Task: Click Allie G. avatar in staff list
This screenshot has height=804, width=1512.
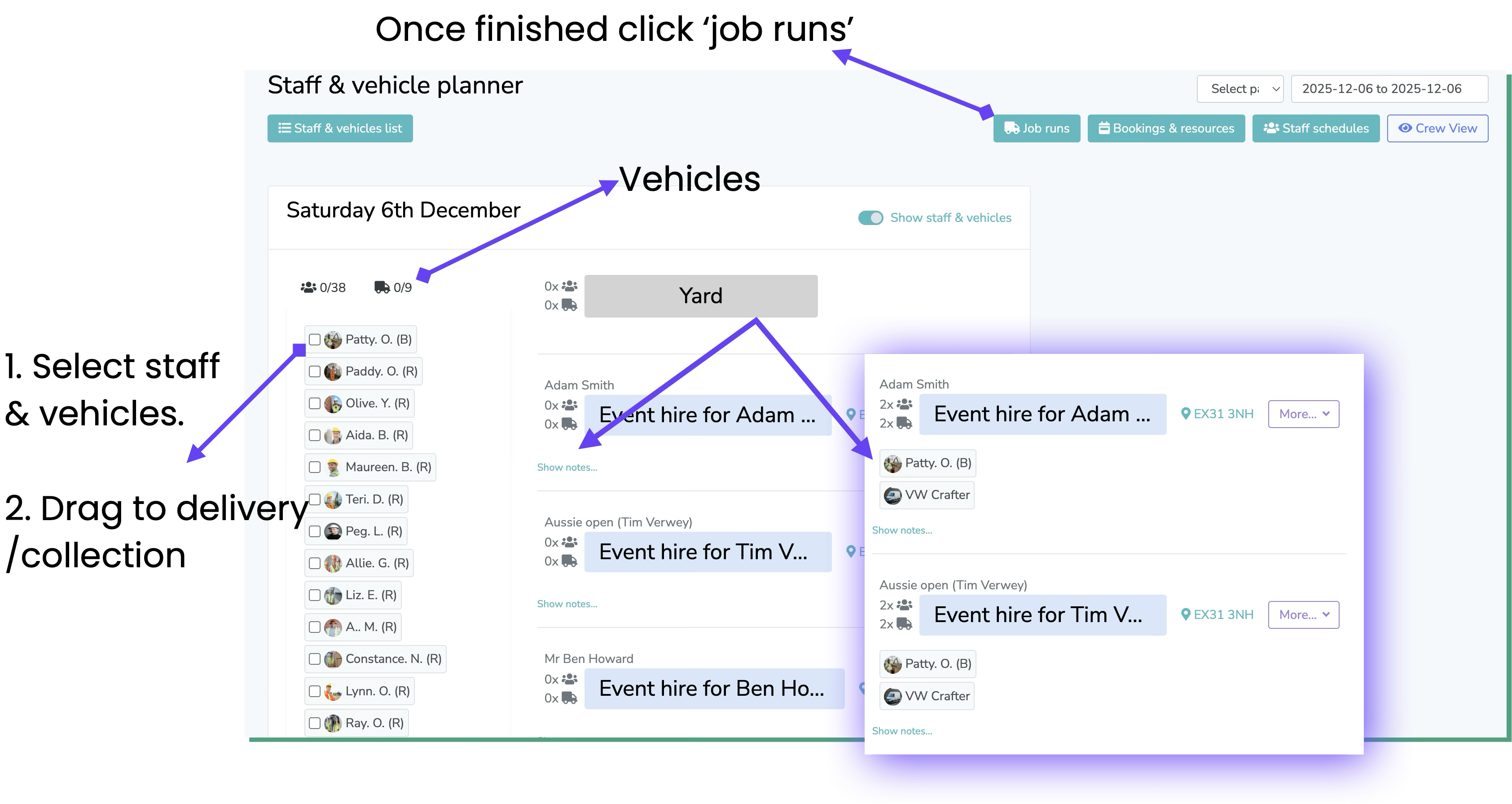Action: click(333, 563)
